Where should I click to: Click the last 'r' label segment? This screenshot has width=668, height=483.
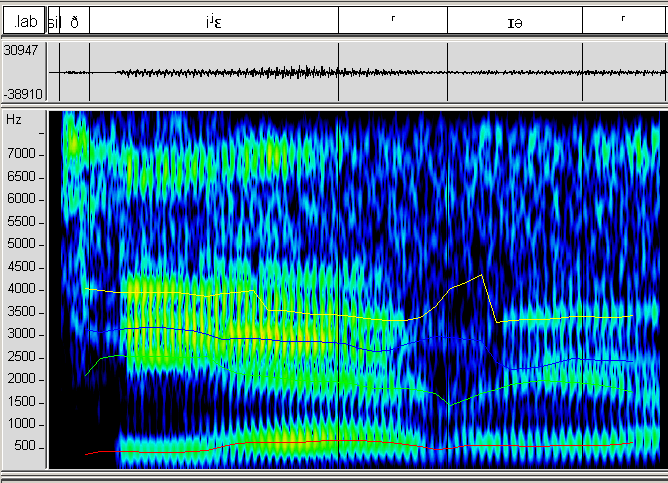pos(623,20)
